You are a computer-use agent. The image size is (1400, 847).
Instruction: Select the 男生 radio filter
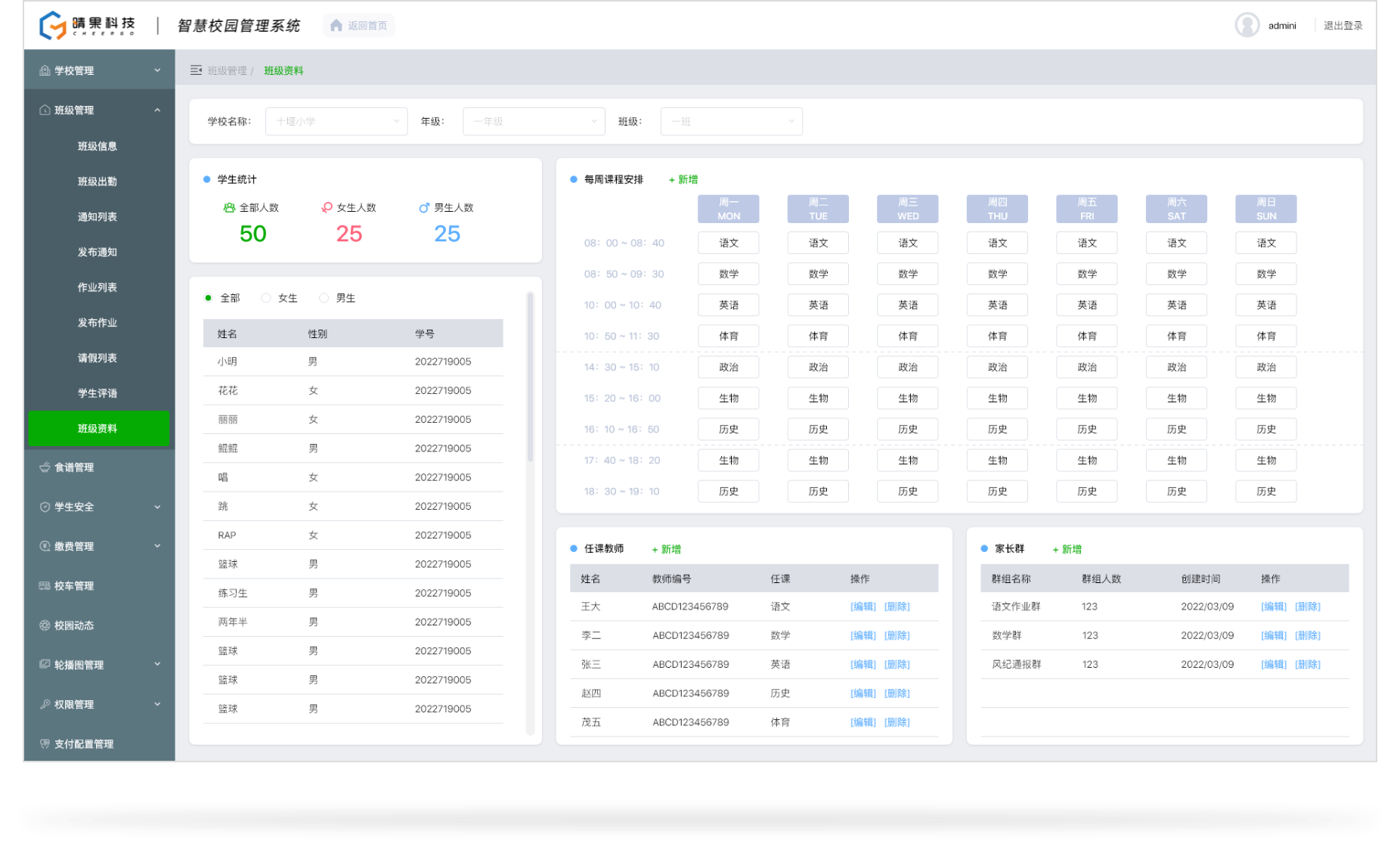(x=324, y=298)
